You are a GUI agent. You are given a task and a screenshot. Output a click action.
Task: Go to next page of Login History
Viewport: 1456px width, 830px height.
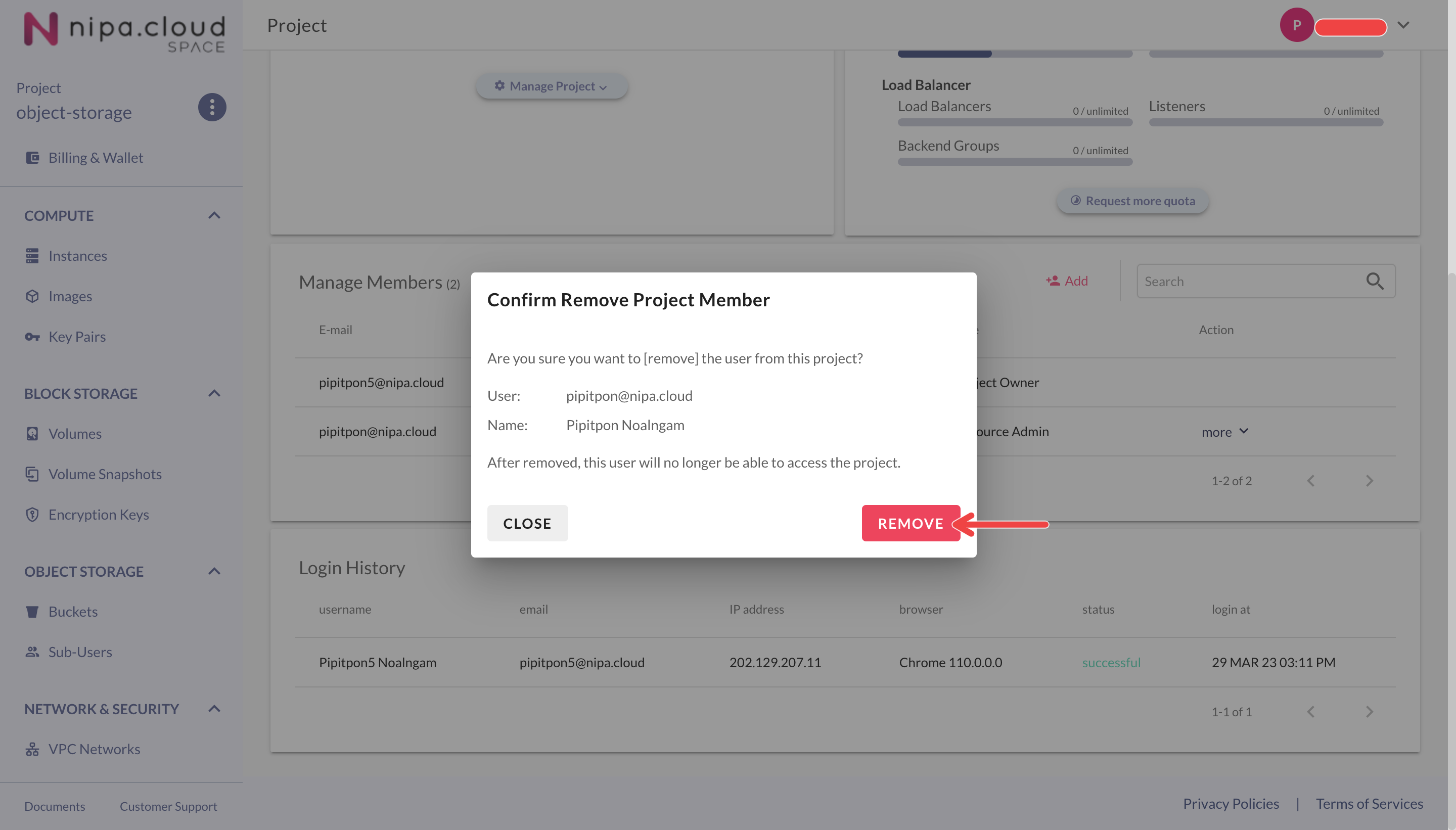click(1369, 712)
